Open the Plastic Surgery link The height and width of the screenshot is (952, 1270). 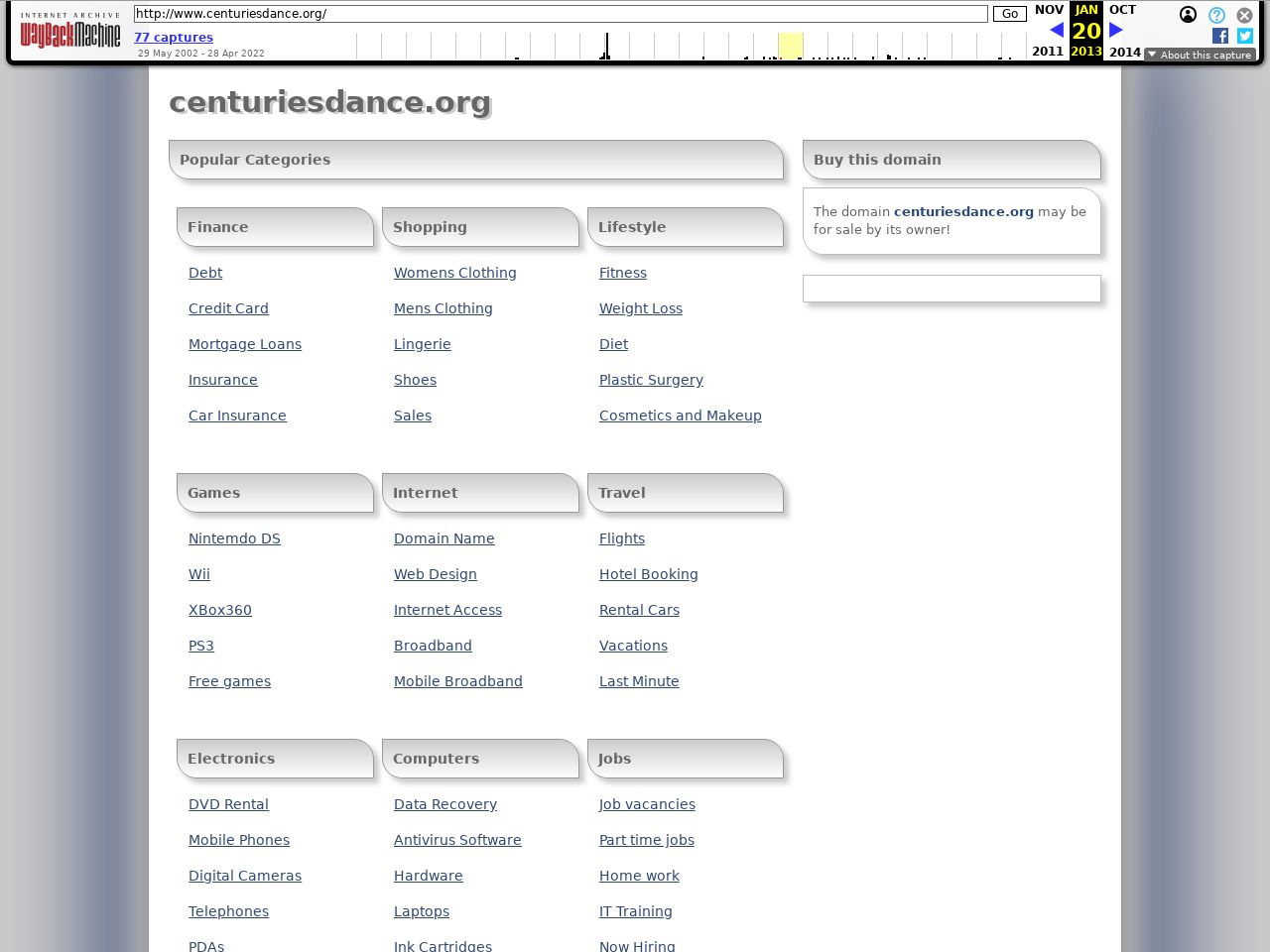(x=651, y=380)
